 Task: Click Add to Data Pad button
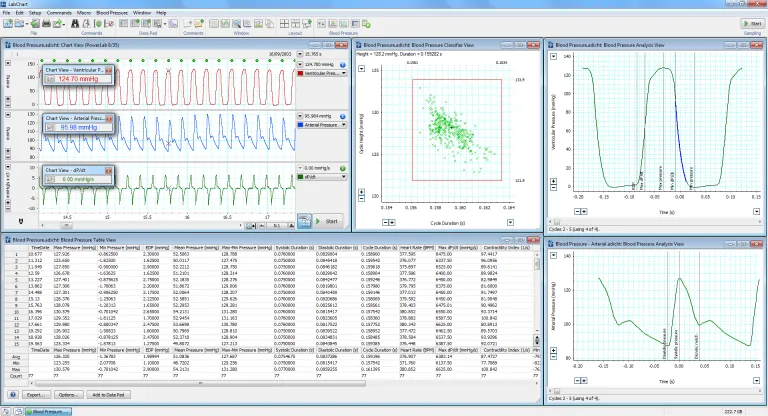click(108, 395)
